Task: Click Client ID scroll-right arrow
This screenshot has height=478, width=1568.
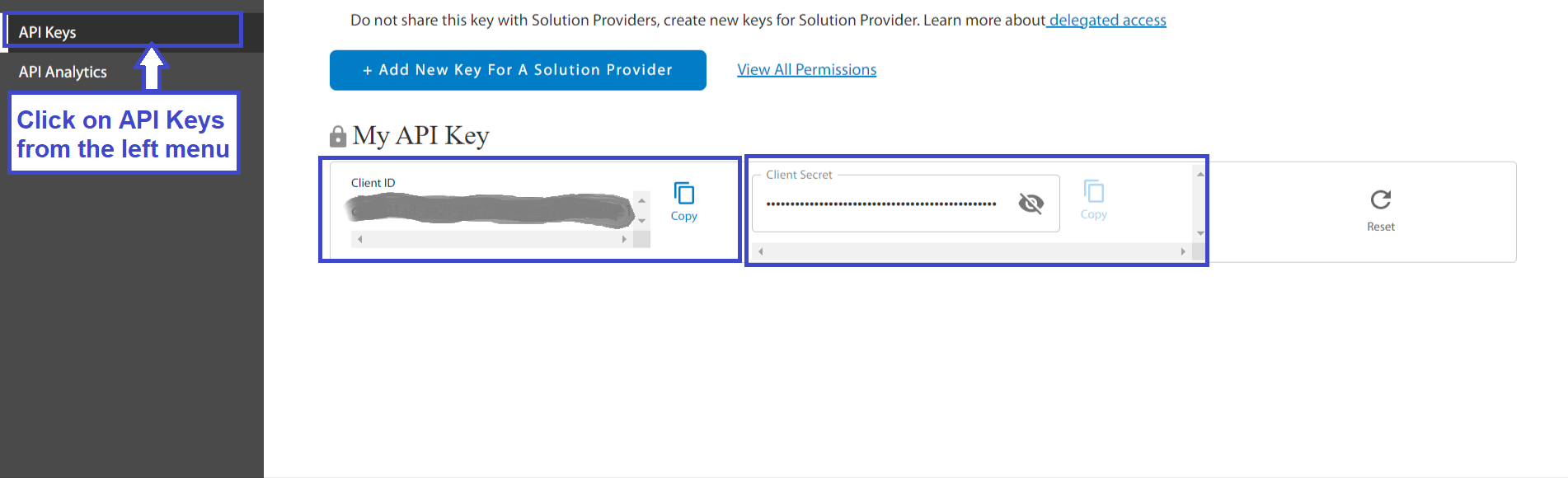Action: pos(624,239)
